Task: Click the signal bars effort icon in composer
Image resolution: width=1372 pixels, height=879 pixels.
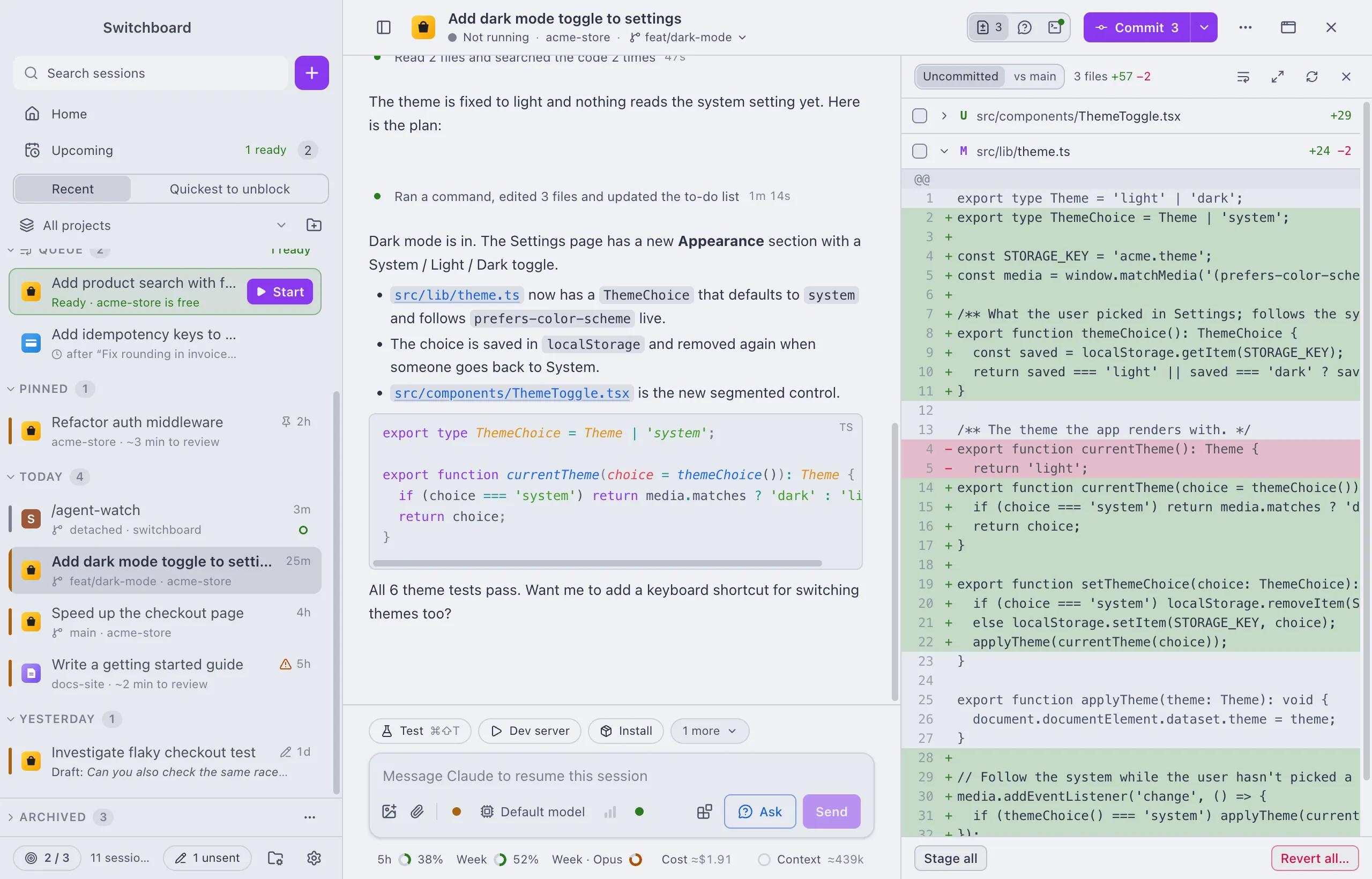Action: click(x=610, y=811)
